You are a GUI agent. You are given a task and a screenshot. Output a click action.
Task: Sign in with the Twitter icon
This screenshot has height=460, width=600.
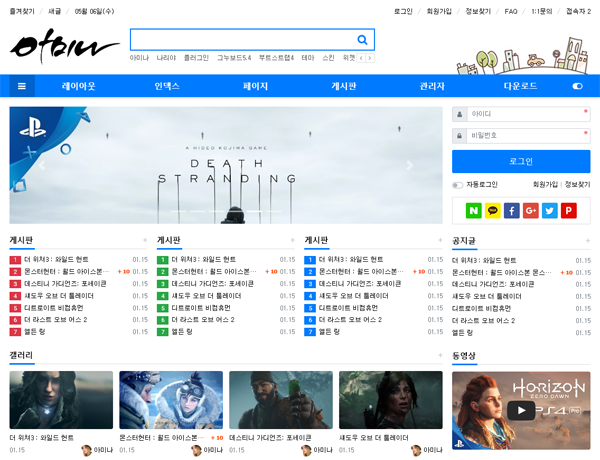549,210
